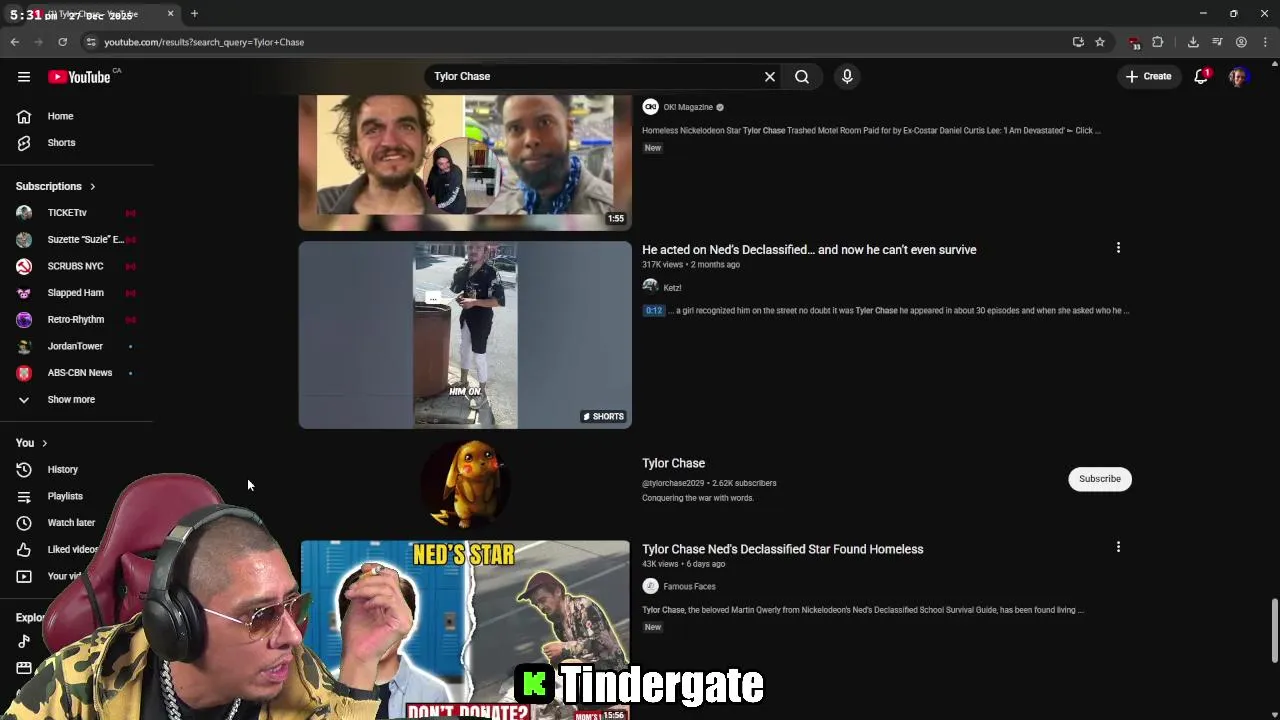Click the address bar URL
1280x720 pixels.
pos(204,42)
